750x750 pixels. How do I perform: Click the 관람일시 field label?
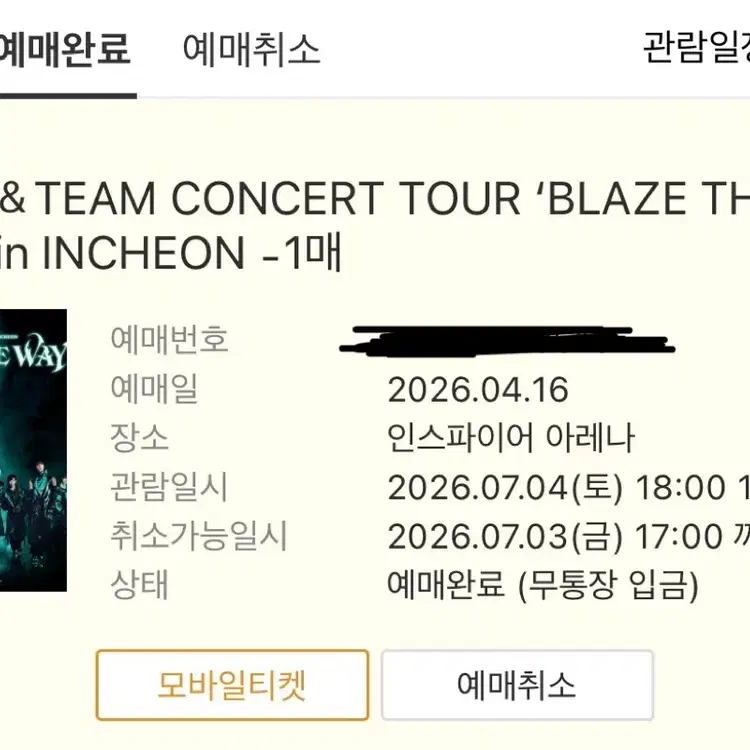tap(169, 487)
